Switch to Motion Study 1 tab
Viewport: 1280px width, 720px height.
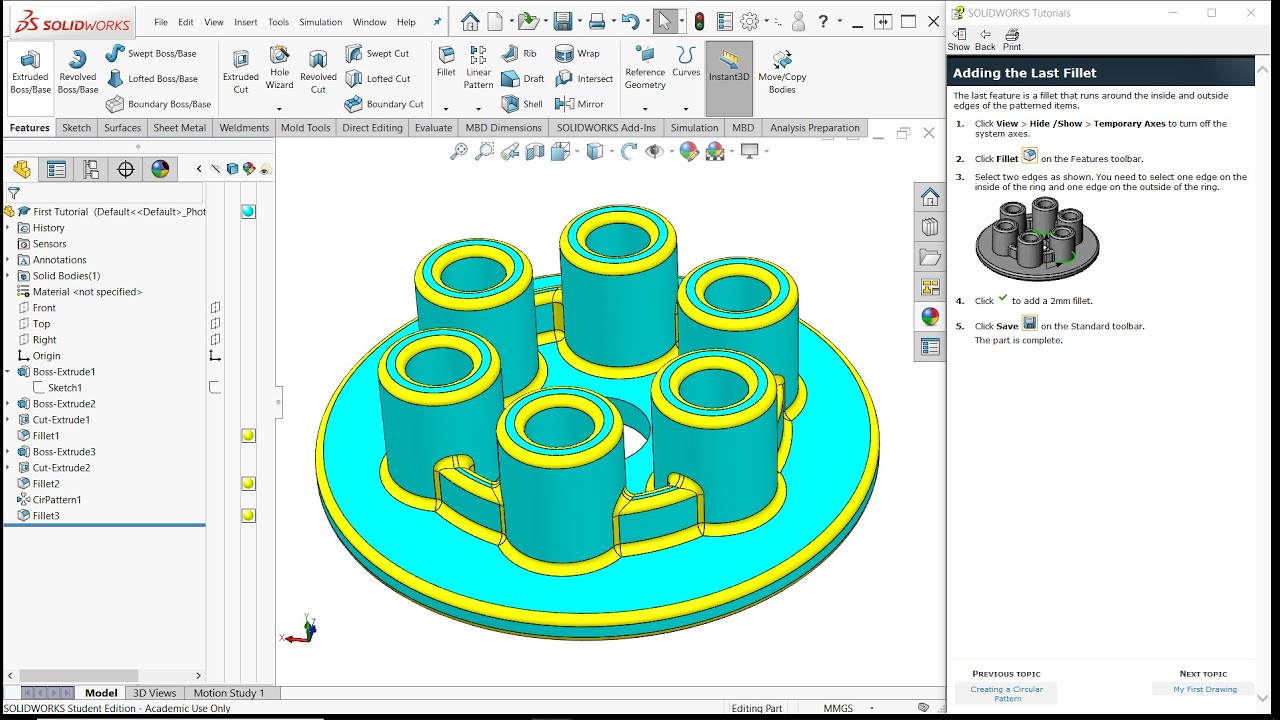[229, 693]
